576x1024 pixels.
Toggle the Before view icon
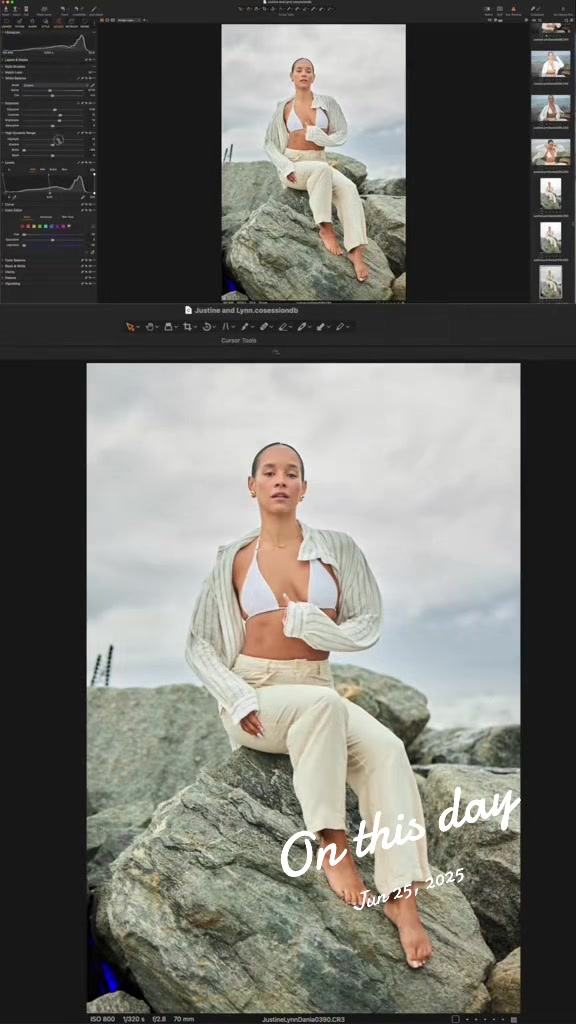pyautogui.click(x=488, y=9)
